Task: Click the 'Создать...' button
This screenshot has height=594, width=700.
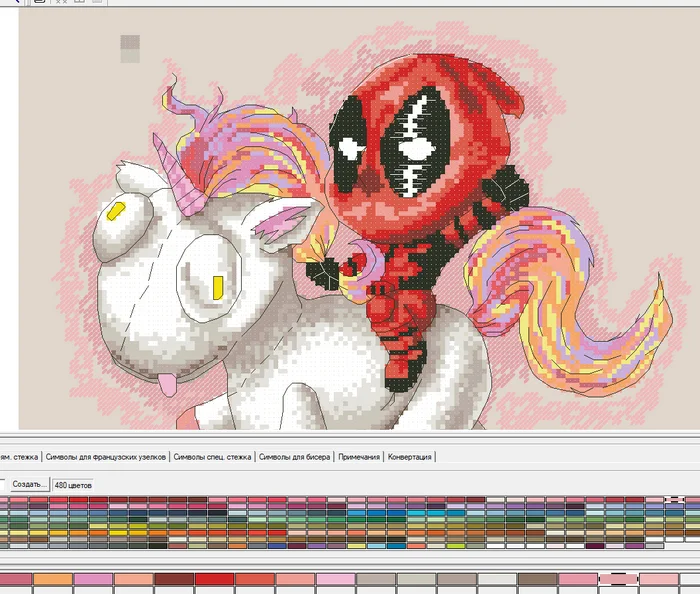Action: click(x=29, y=484)
